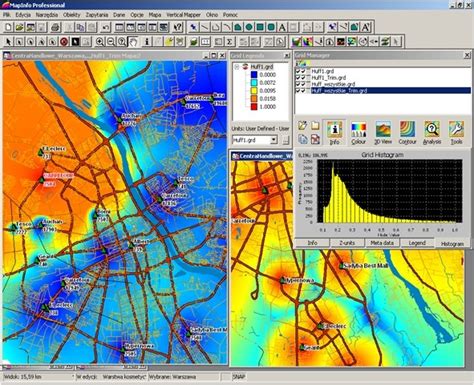This screenshot has width=474, height=385.
Task: Click the open grid folder icon in Grid Manager
Action: [315, 126]
